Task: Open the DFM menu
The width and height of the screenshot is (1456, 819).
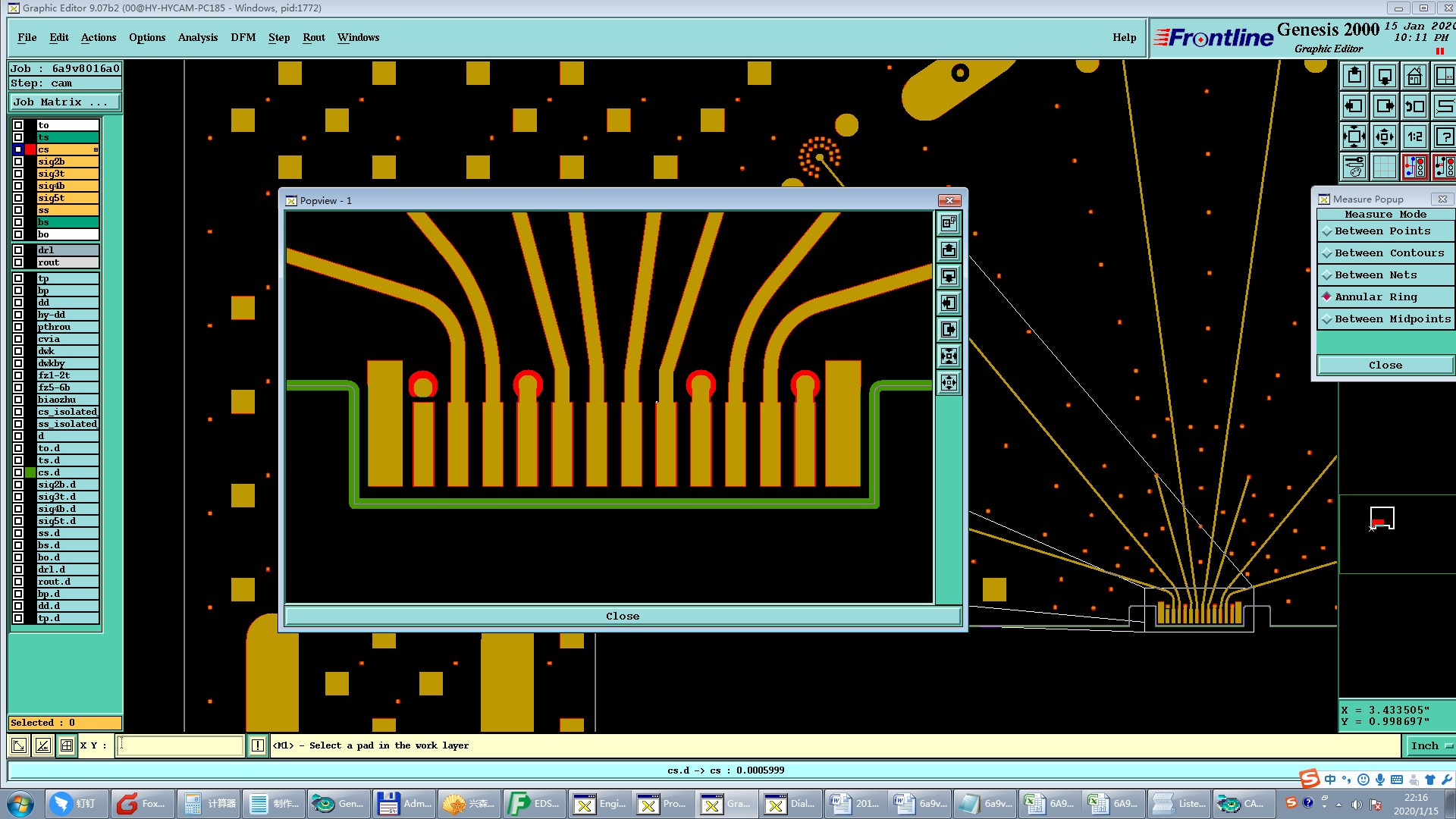Action: tap(243, 37)
